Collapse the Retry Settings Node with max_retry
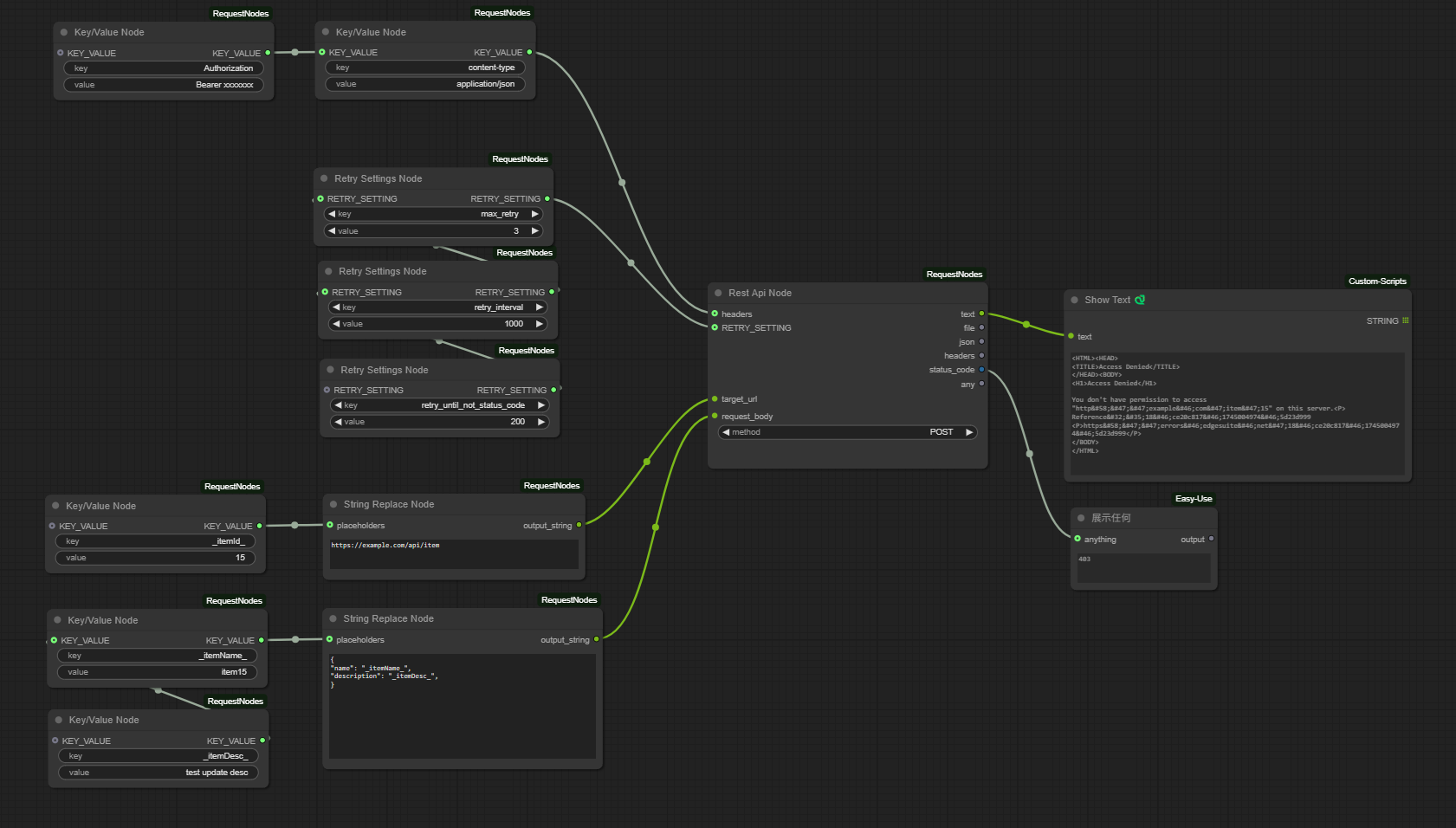 [324, 178]
